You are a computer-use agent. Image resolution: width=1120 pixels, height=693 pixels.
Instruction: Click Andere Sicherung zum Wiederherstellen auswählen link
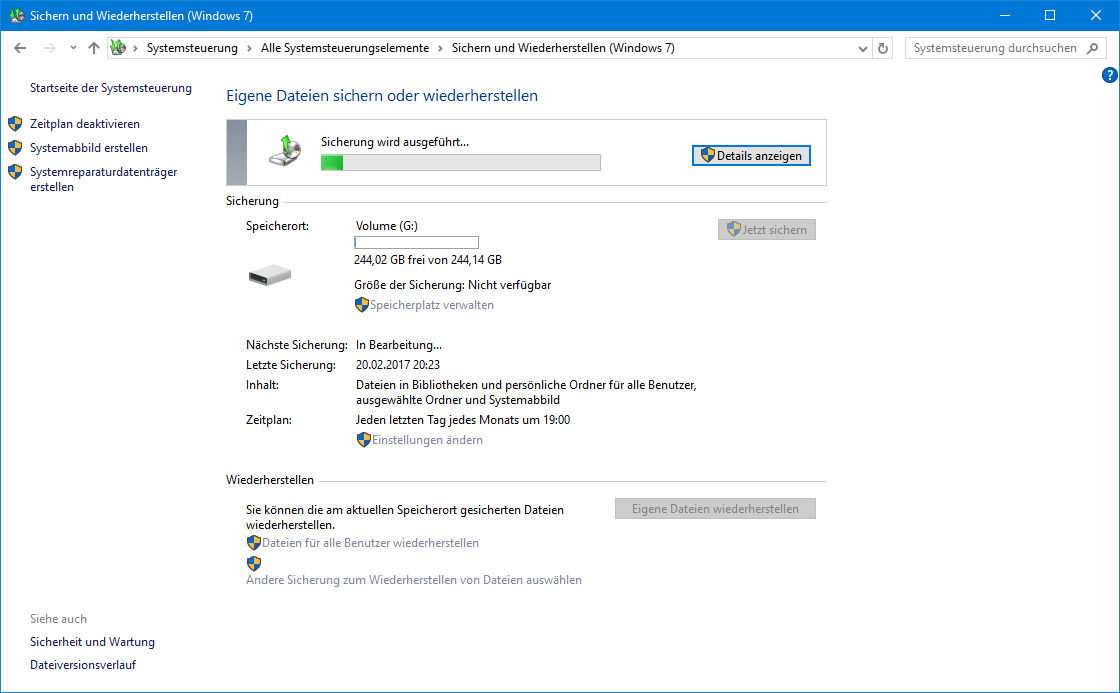(x=414, y=580)
